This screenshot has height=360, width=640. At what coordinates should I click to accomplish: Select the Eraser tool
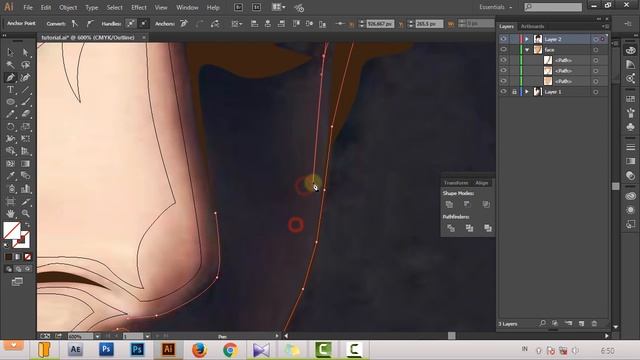[25, 114]
